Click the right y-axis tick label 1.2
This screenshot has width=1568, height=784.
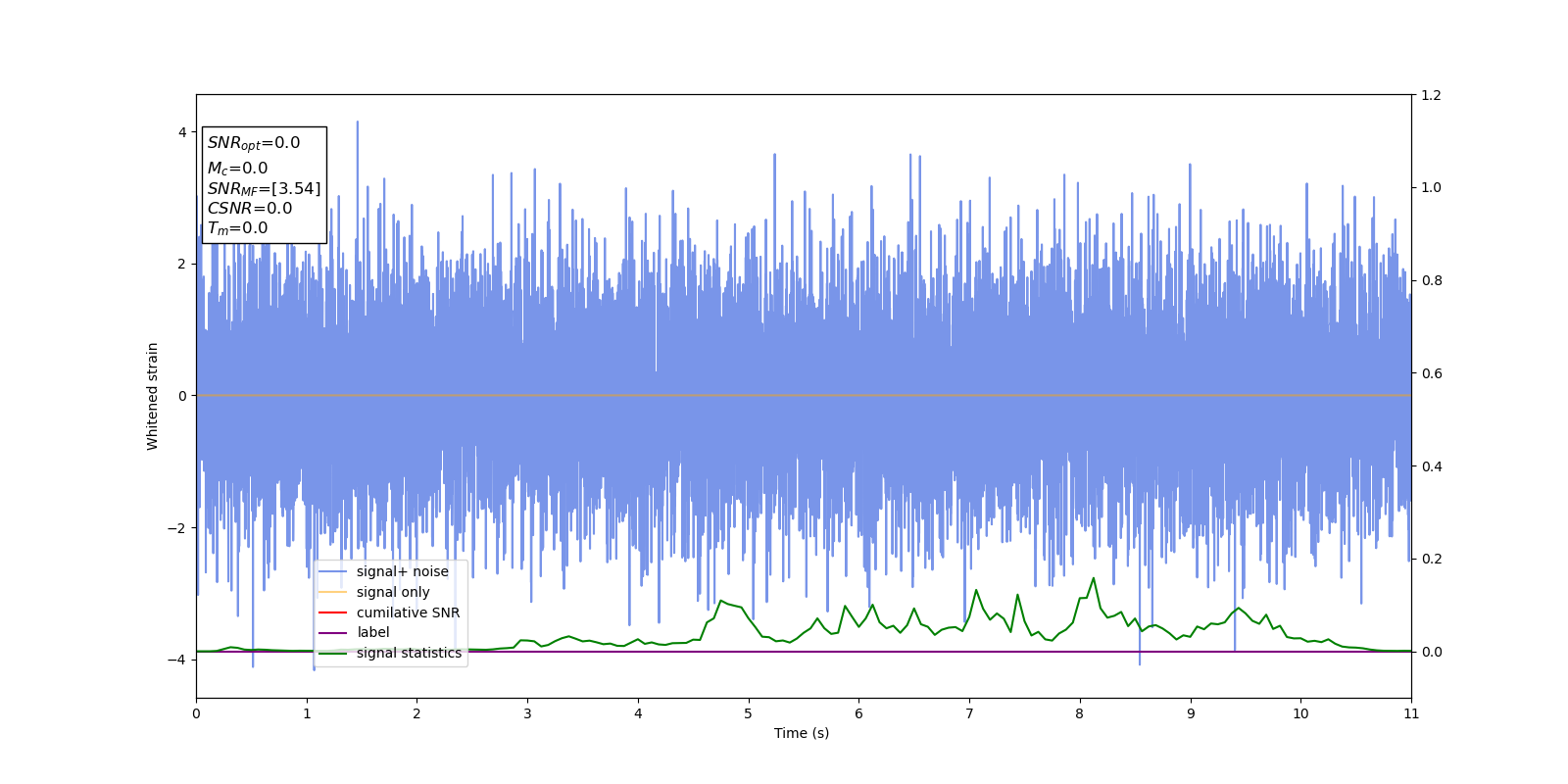coord(1432,95)
